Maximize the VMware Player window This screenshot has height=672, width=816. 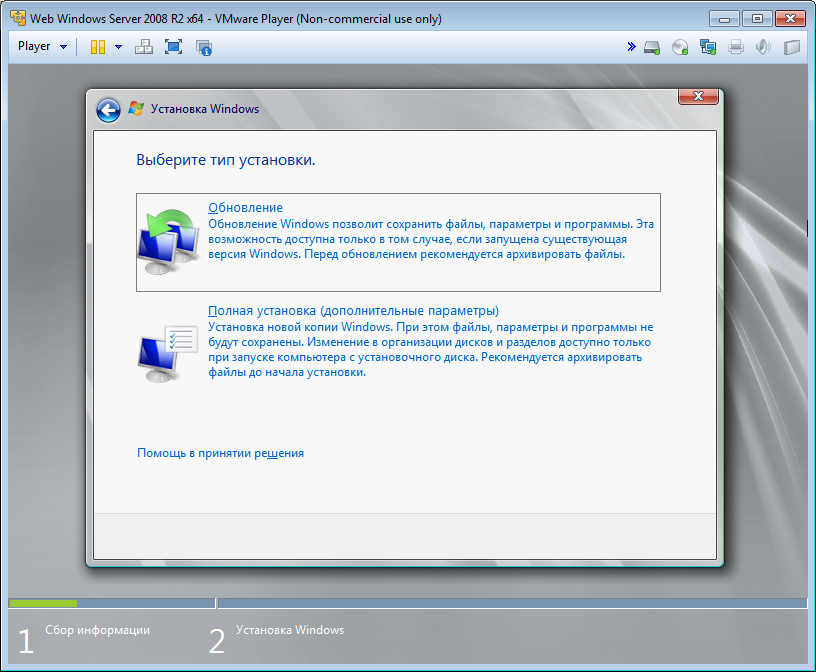pos(757,19)
